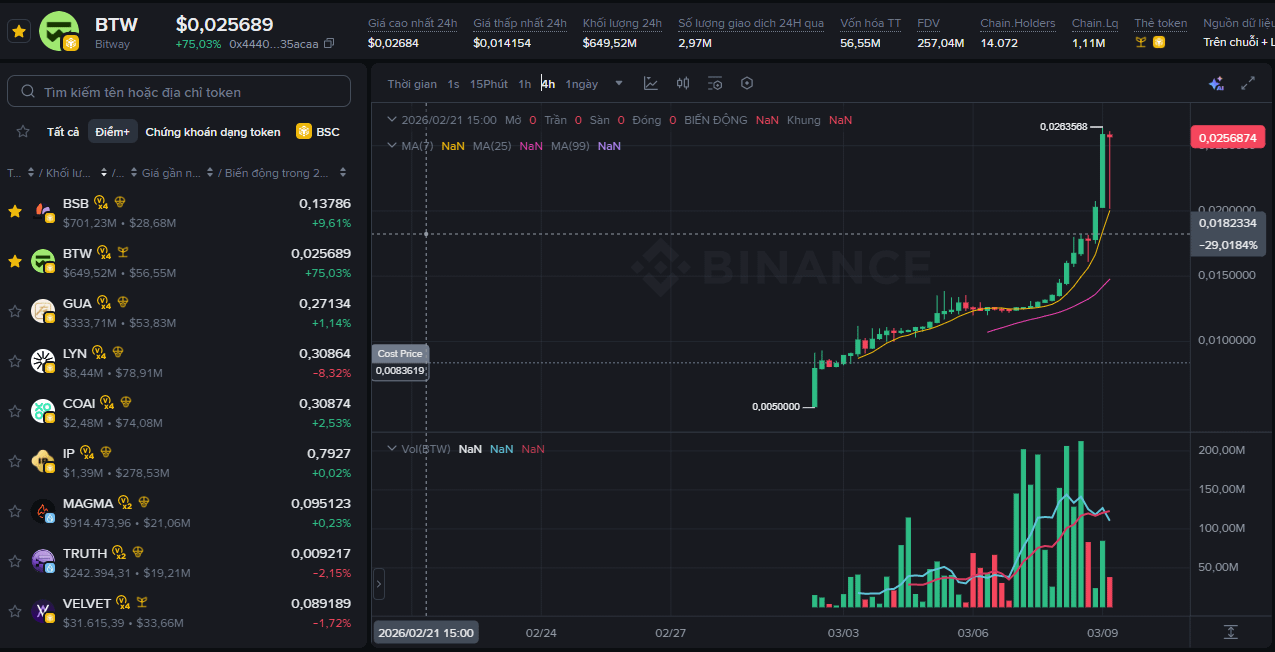The width and height of the screenshot is (1275, 652).
Task: Click the TRUTH token logo icon
Action: click(43, 561)
